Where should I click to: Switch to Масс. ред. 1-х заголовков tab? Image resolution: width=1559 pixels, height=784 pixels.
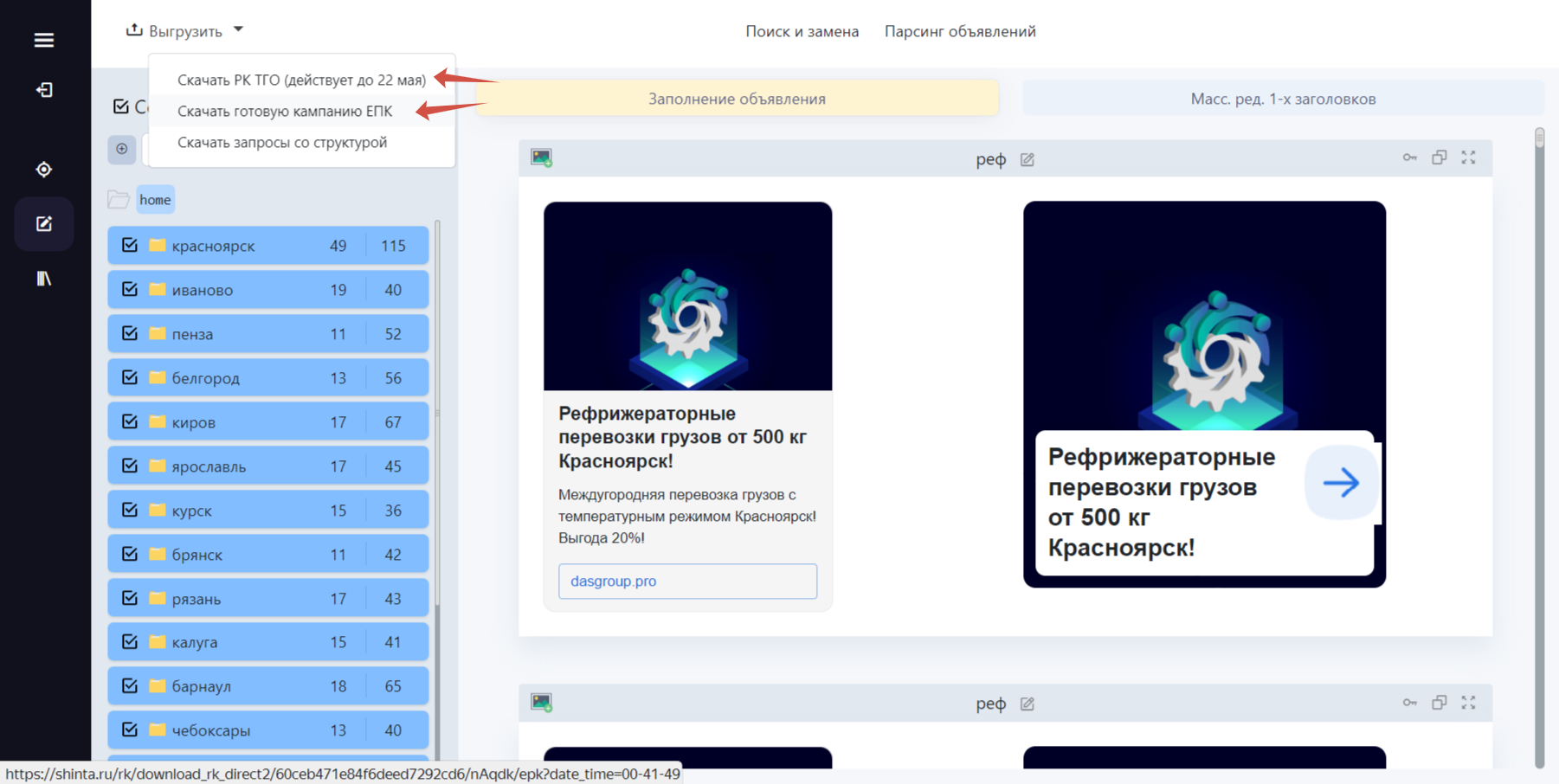pos(1283,99)
